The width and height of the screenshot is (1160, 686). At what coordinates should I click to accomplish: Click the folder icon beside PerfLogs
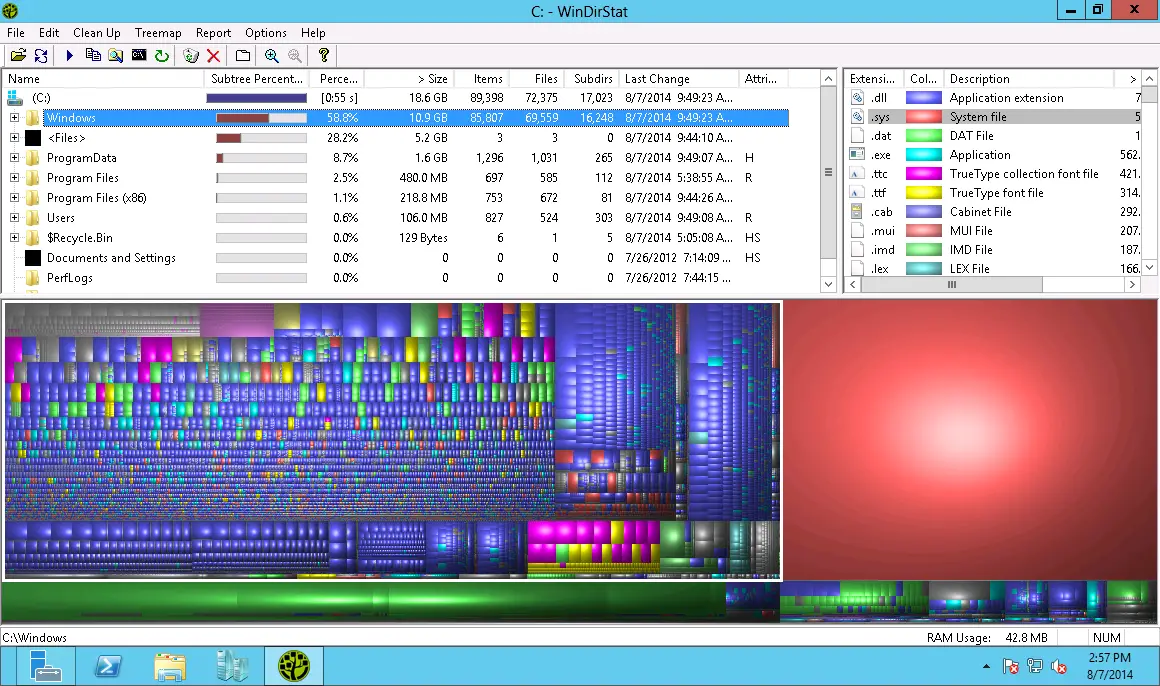(33, 278)
